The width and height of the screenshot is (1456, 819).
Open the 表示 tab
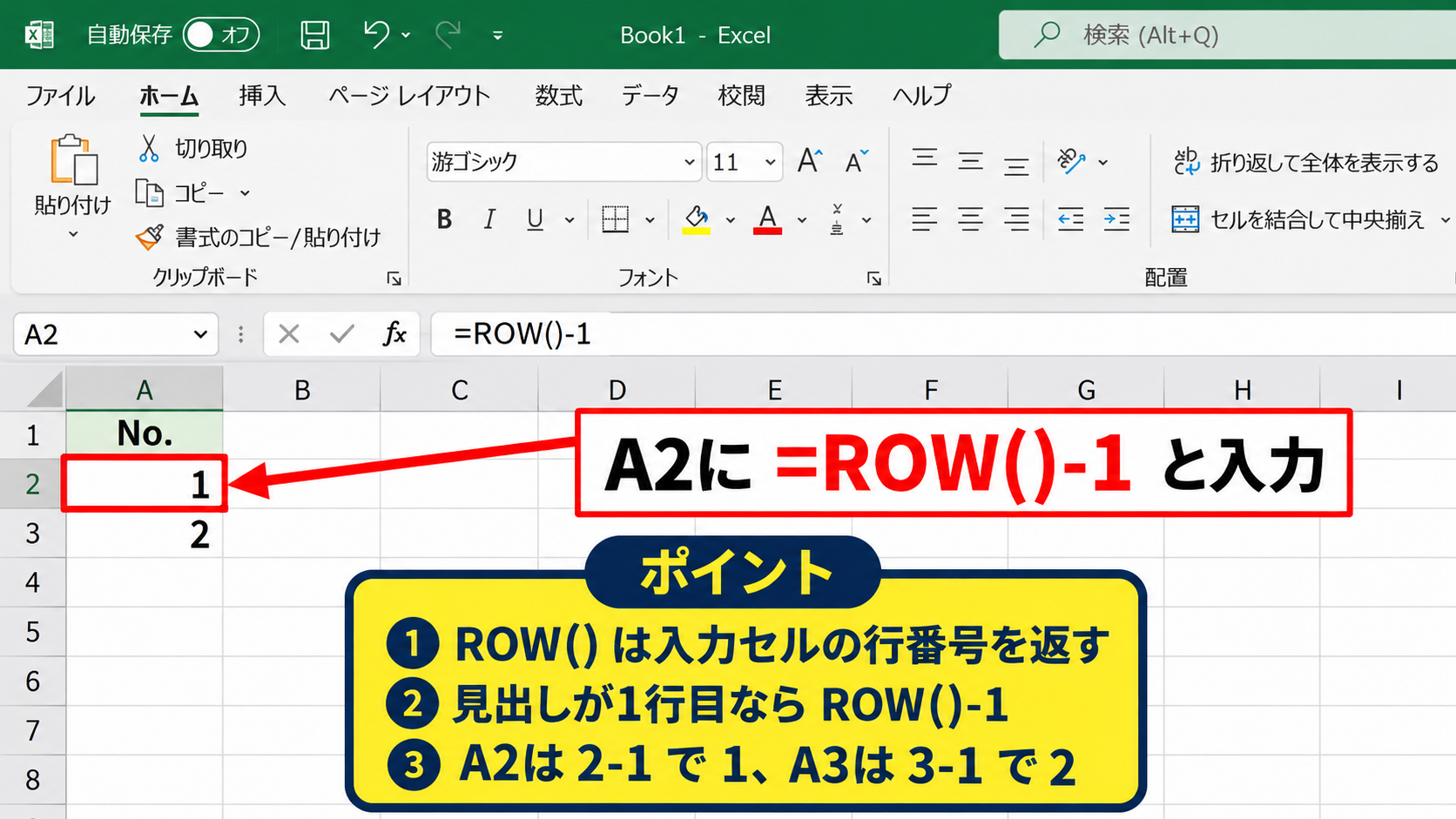point(829,95)
